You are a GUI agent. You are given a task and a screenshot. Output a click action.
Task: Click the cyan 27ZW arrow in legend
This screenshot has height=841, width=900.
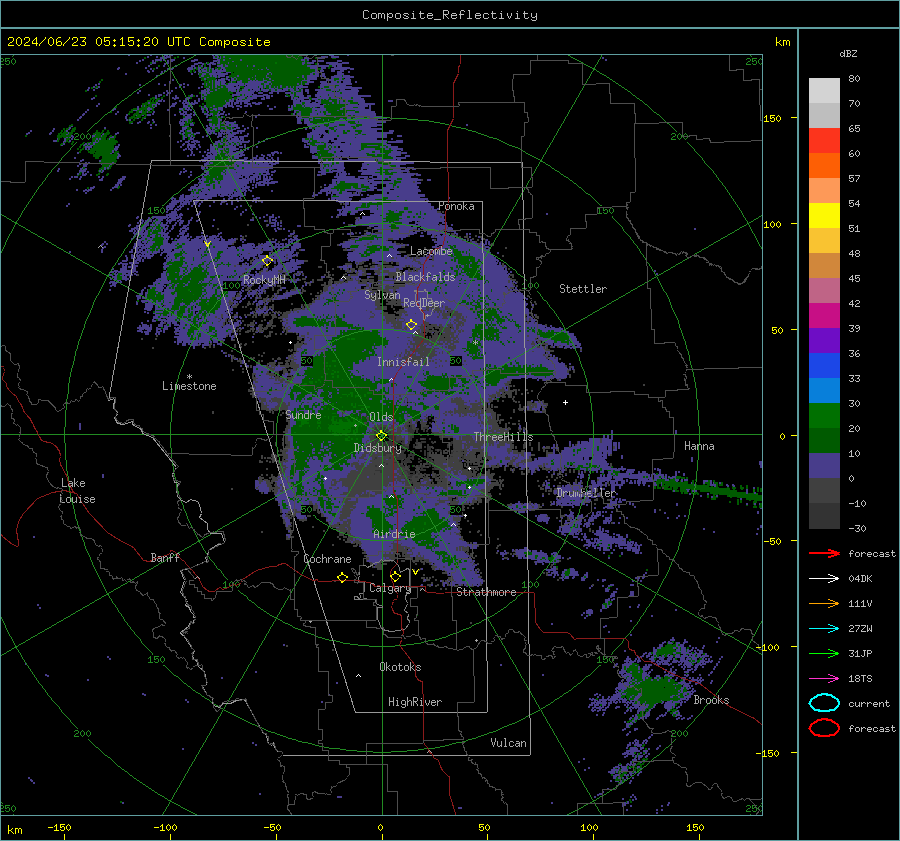[824, 629]
